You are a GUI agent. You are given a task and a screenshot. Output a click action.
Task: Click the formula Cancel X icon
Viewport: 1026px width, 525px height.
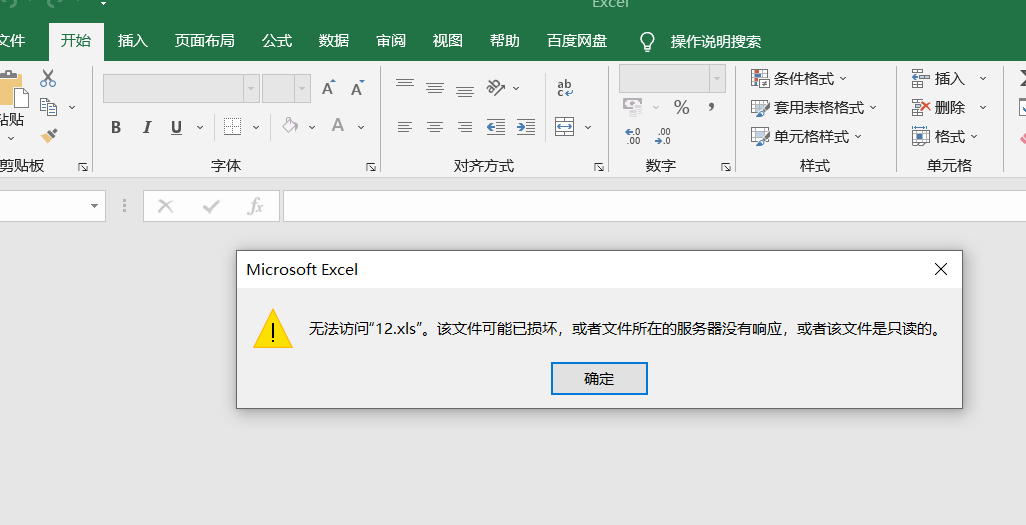click(x=166, y=206)
